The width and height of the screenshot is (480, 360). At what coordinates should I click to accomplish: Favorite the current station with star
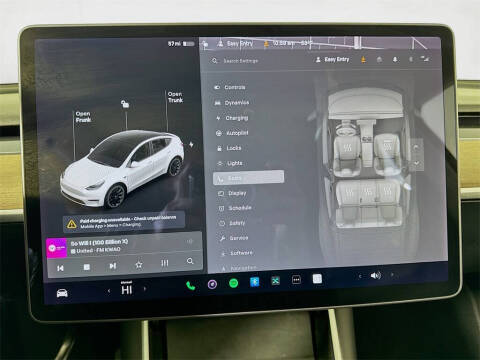click(139, 265)
